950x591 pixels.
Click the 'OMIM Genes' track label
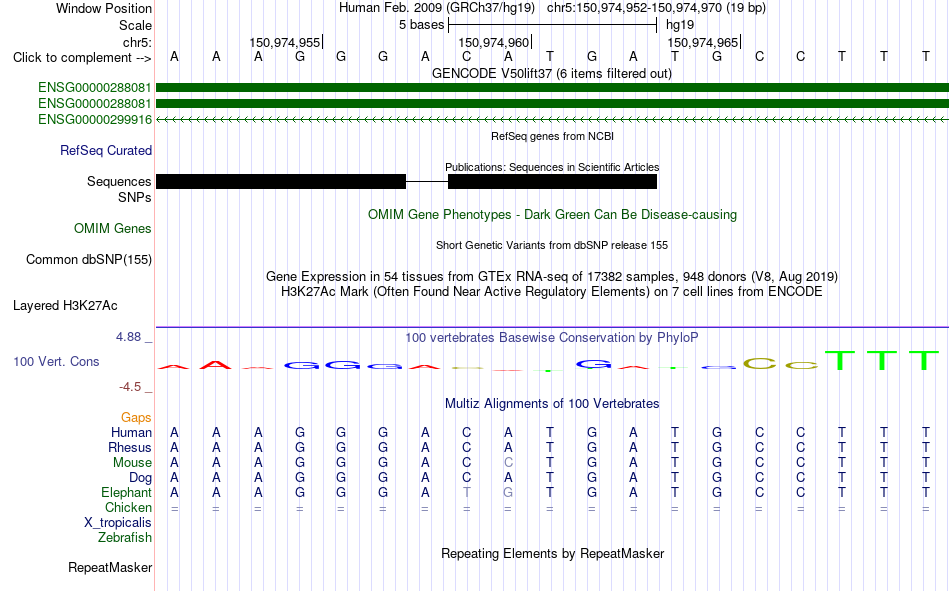112,229
